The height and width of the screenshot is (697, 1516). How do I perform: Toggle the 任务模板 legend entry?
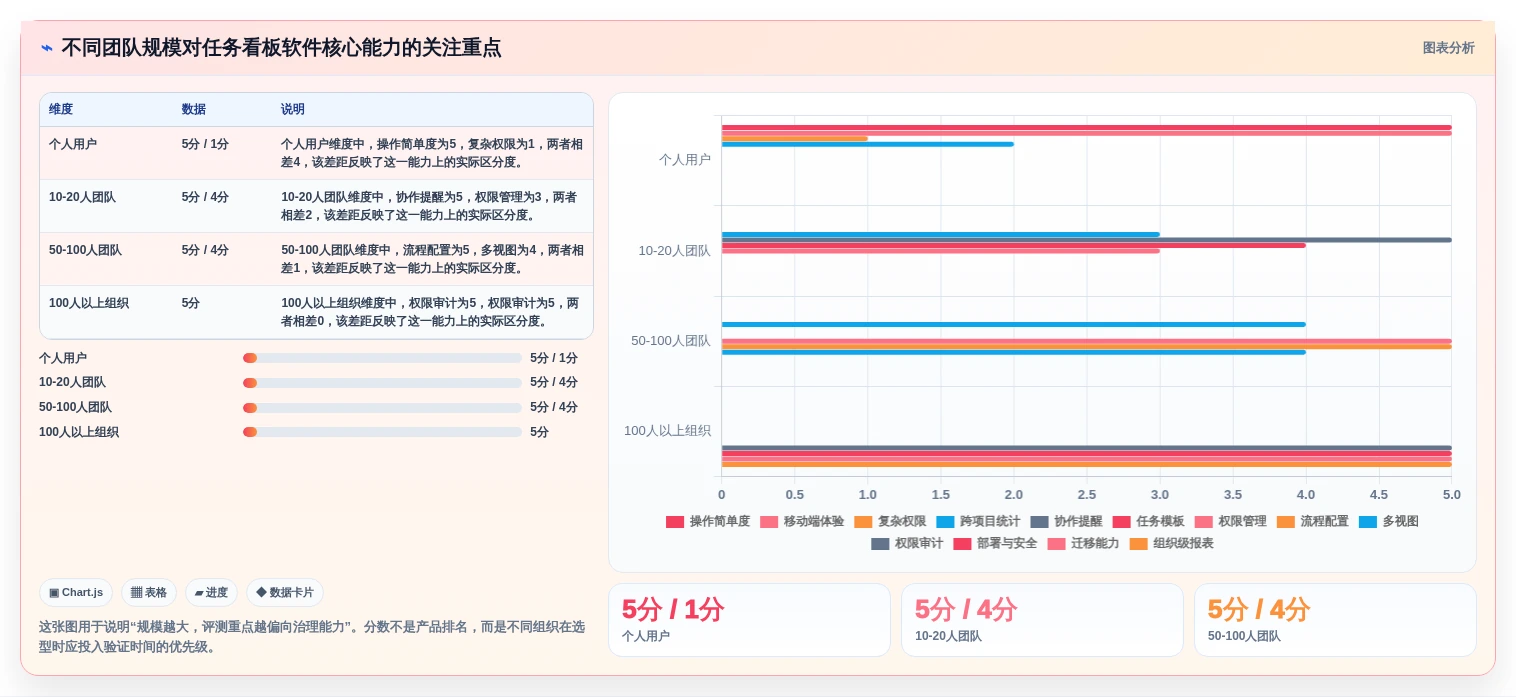1148,521
